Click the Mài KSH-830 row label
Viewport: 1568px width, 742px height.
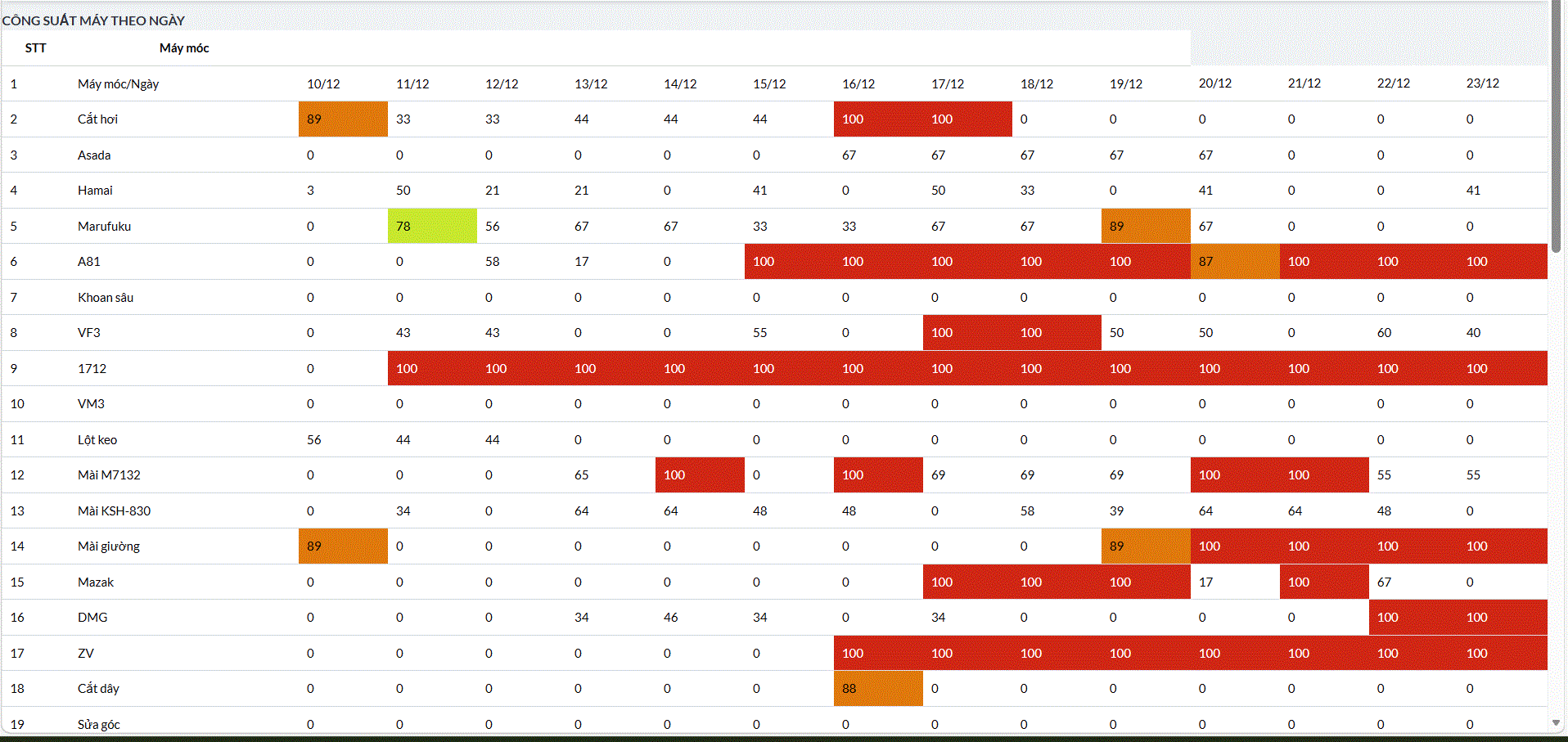tap(114, 511)
